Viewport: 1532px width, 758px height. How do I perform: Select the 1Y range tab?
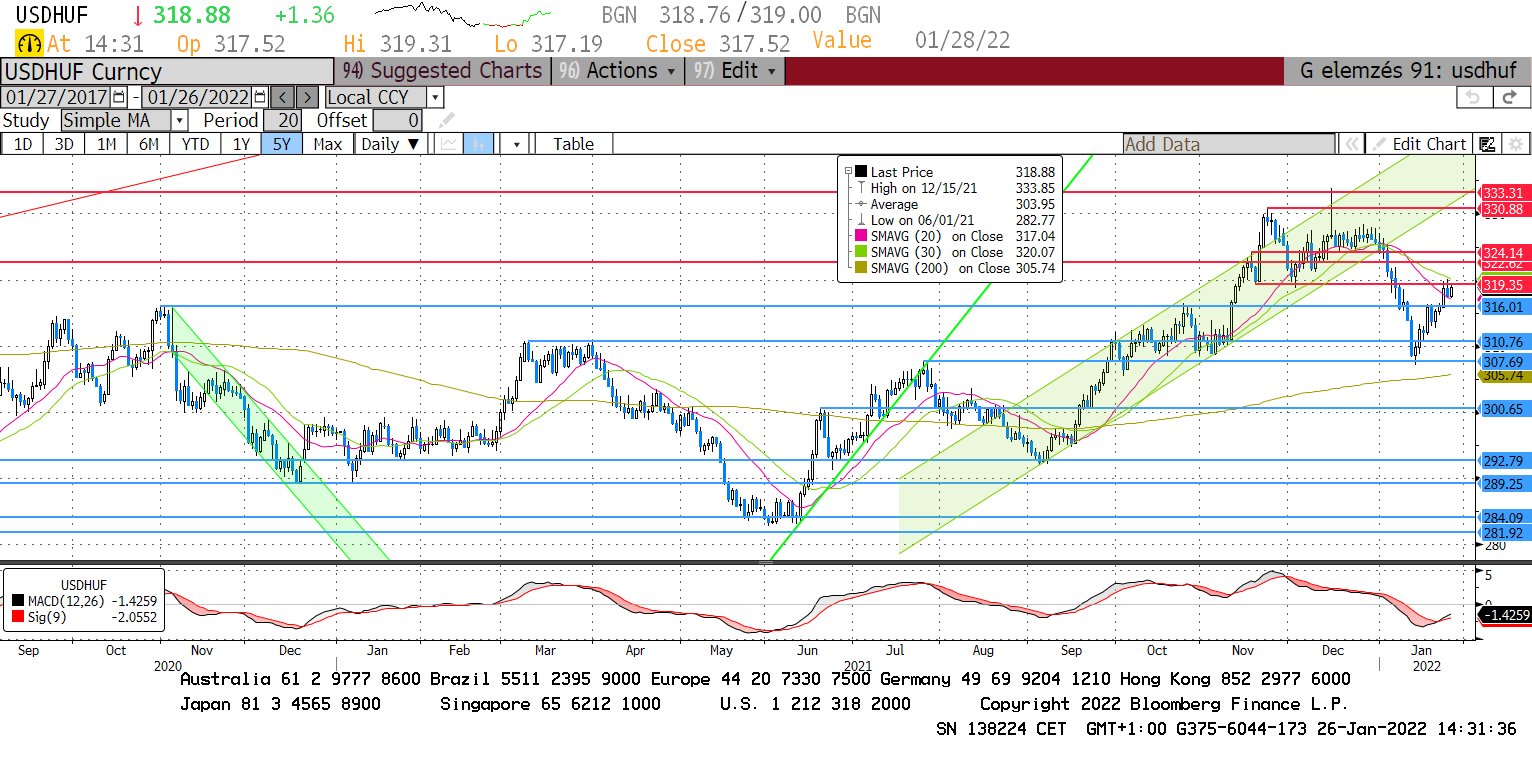coord(241,144)
